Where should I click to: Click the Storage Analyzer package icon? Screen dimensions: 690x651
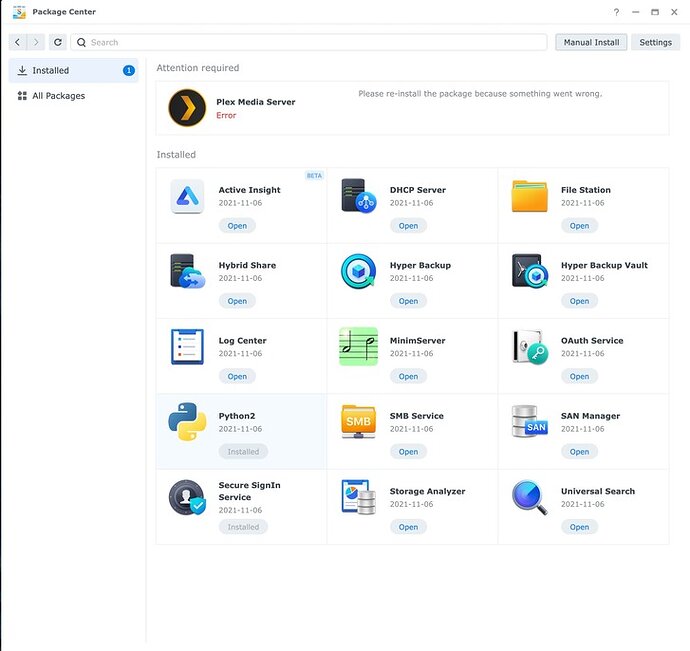click(x=359, y=497)
